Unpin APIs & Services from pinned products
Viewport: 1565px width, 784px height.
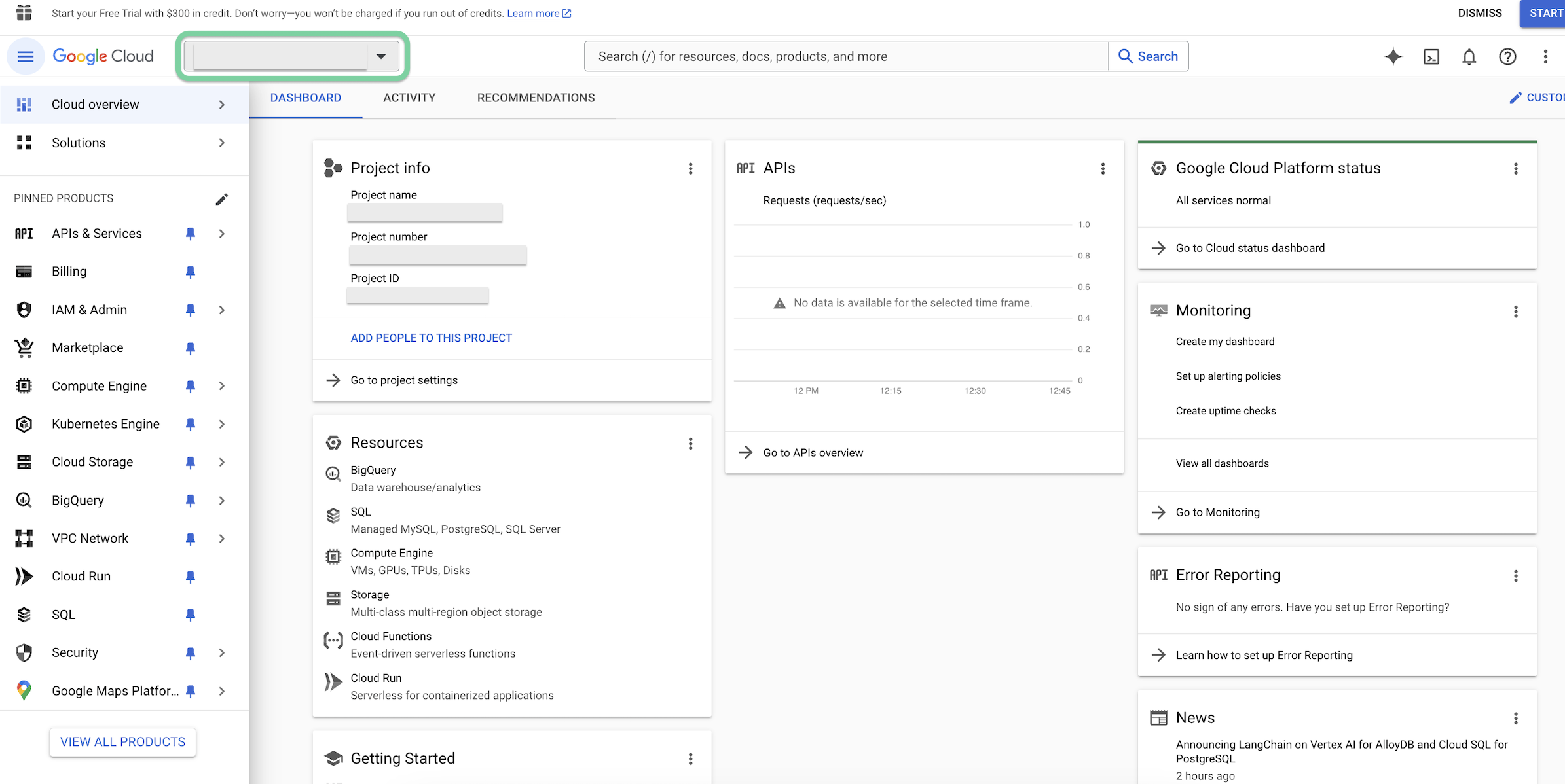coord(191,234)
